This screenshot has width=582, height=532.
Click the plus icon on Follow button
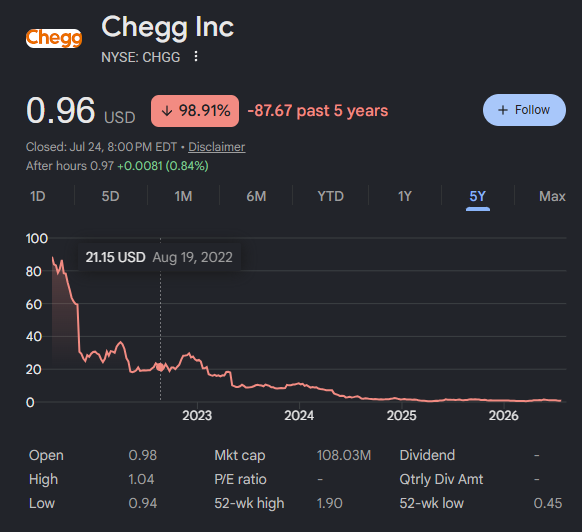[503, 110]
